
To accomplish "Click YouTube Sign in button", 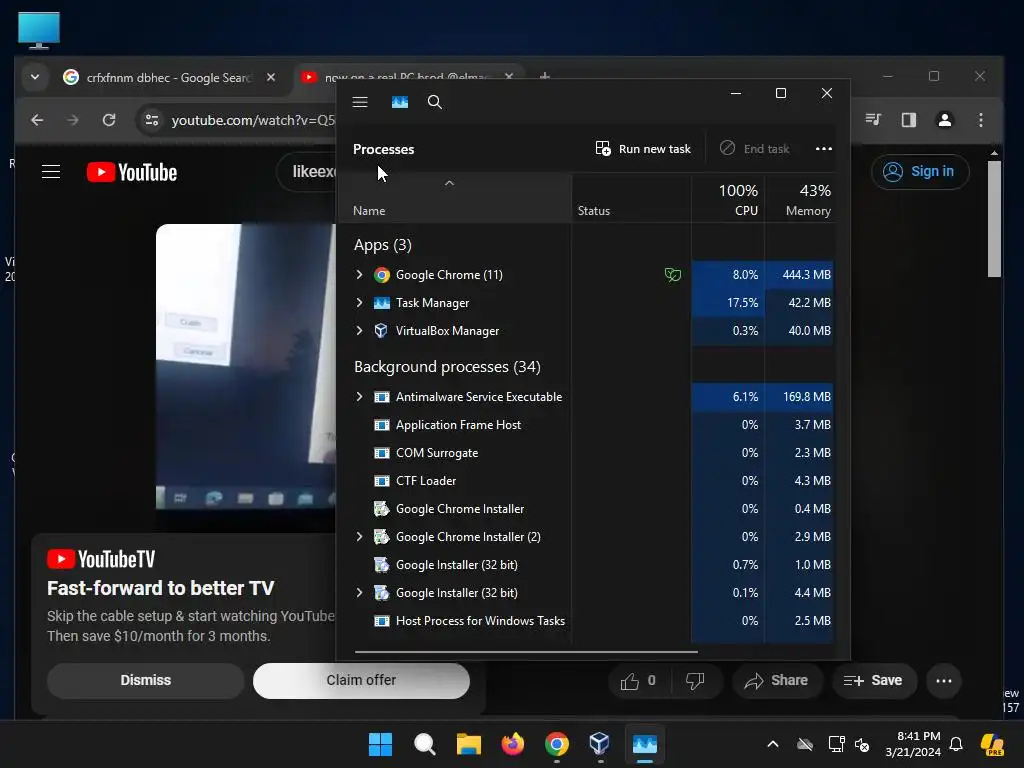I will pos(920,172).
